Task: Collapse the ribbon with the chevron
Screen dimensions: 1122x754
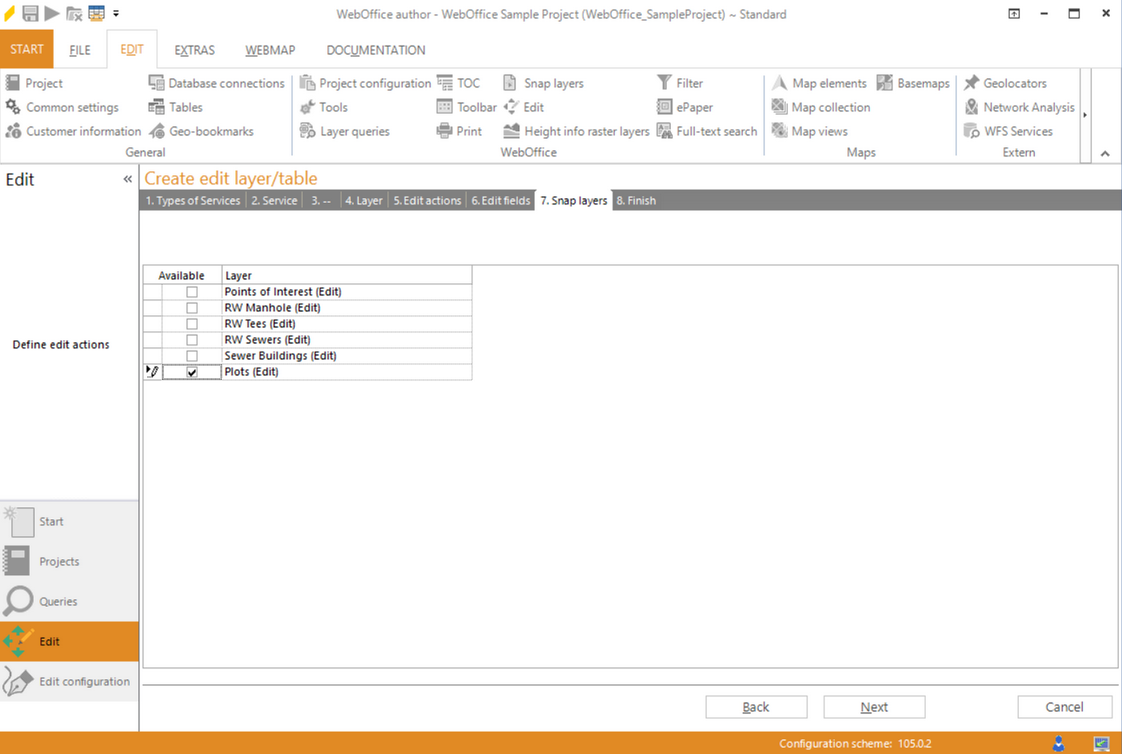Action: click(x=1104, y=152)
